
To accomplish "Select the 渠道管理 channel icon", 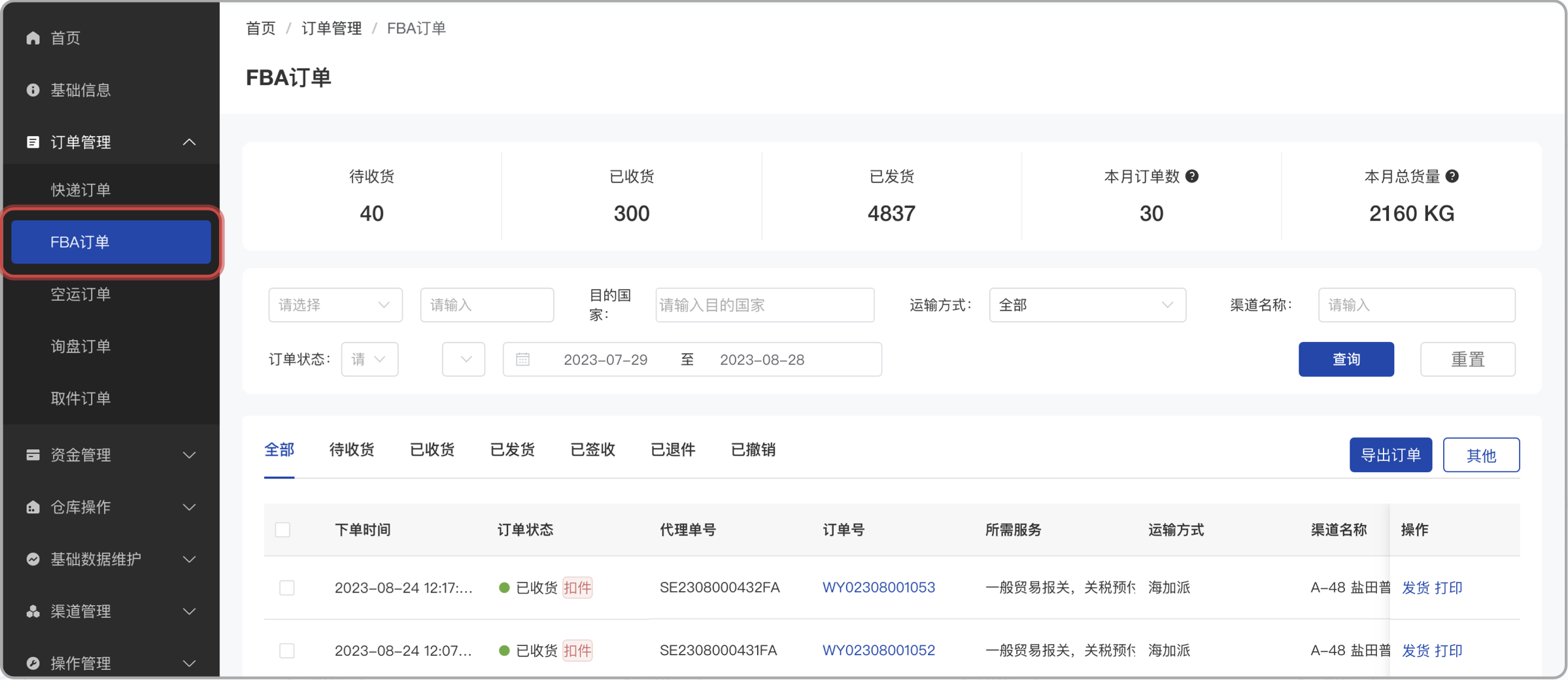I will pyautogui.click(x=33, y=611).
